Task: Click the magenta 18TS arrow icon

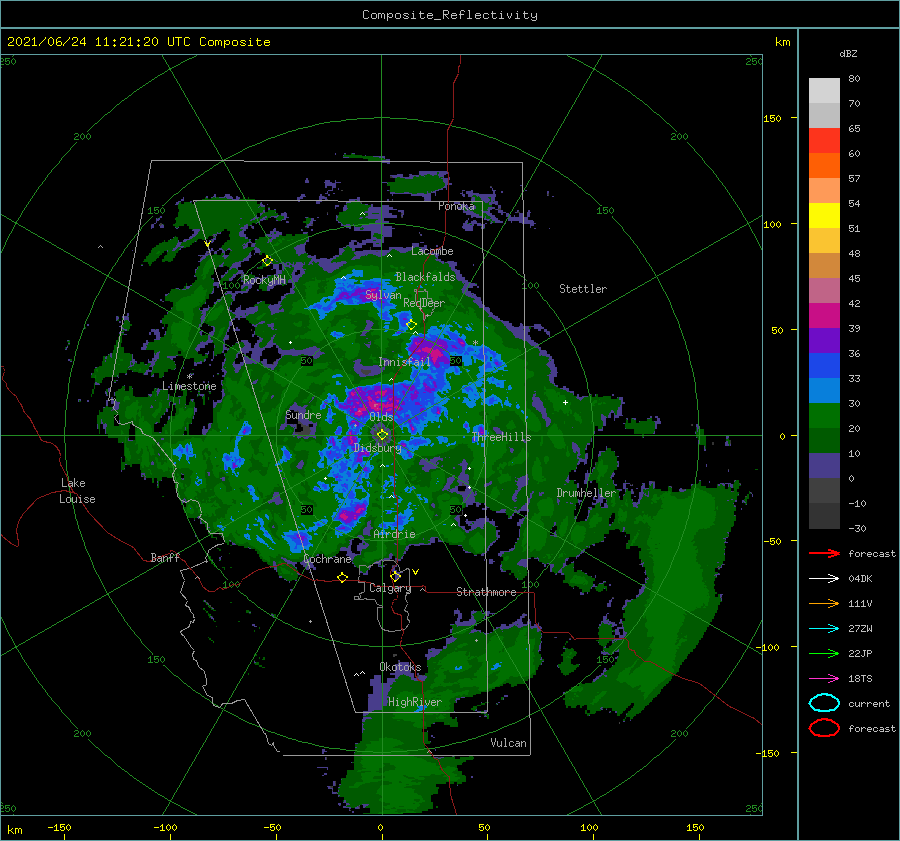Action: pyautogui.click(x=824, y=678)
